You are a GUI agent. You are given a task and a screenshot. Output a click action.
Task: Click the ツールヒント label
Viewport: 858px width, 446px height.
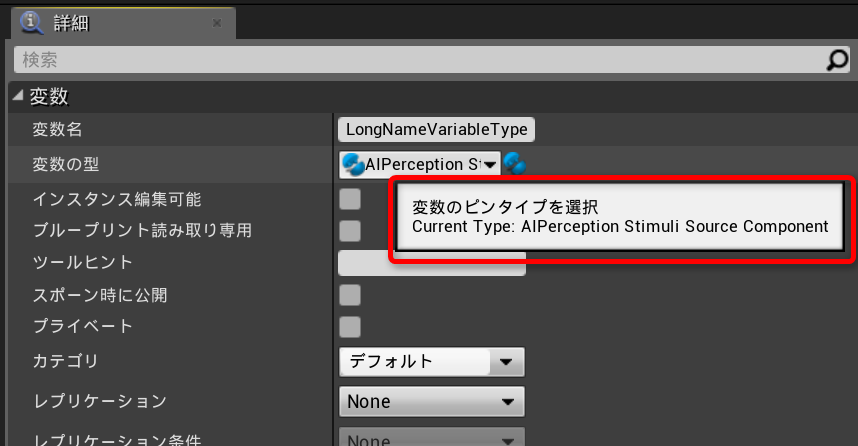(83, 262)
